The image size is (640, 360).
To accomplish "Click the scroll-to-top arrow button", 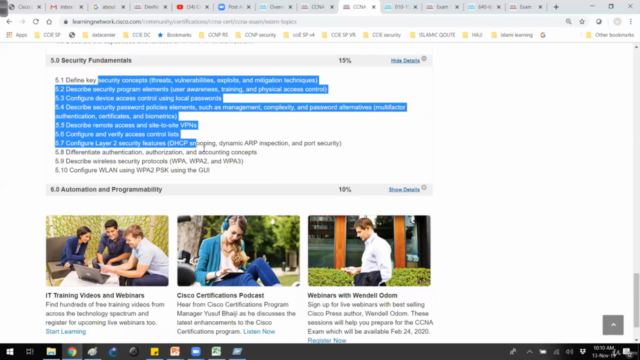I will click(x=613, y=325).
